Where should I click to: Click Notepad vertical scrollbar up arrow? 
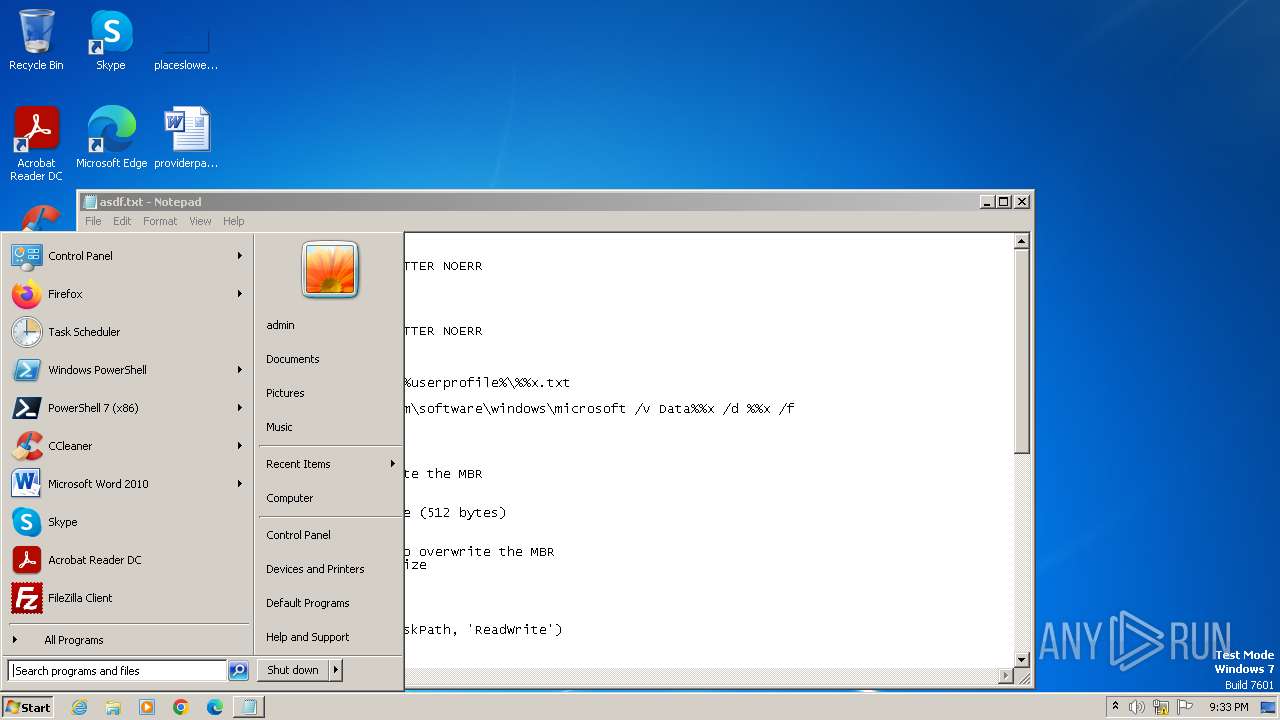[1021, 241]
